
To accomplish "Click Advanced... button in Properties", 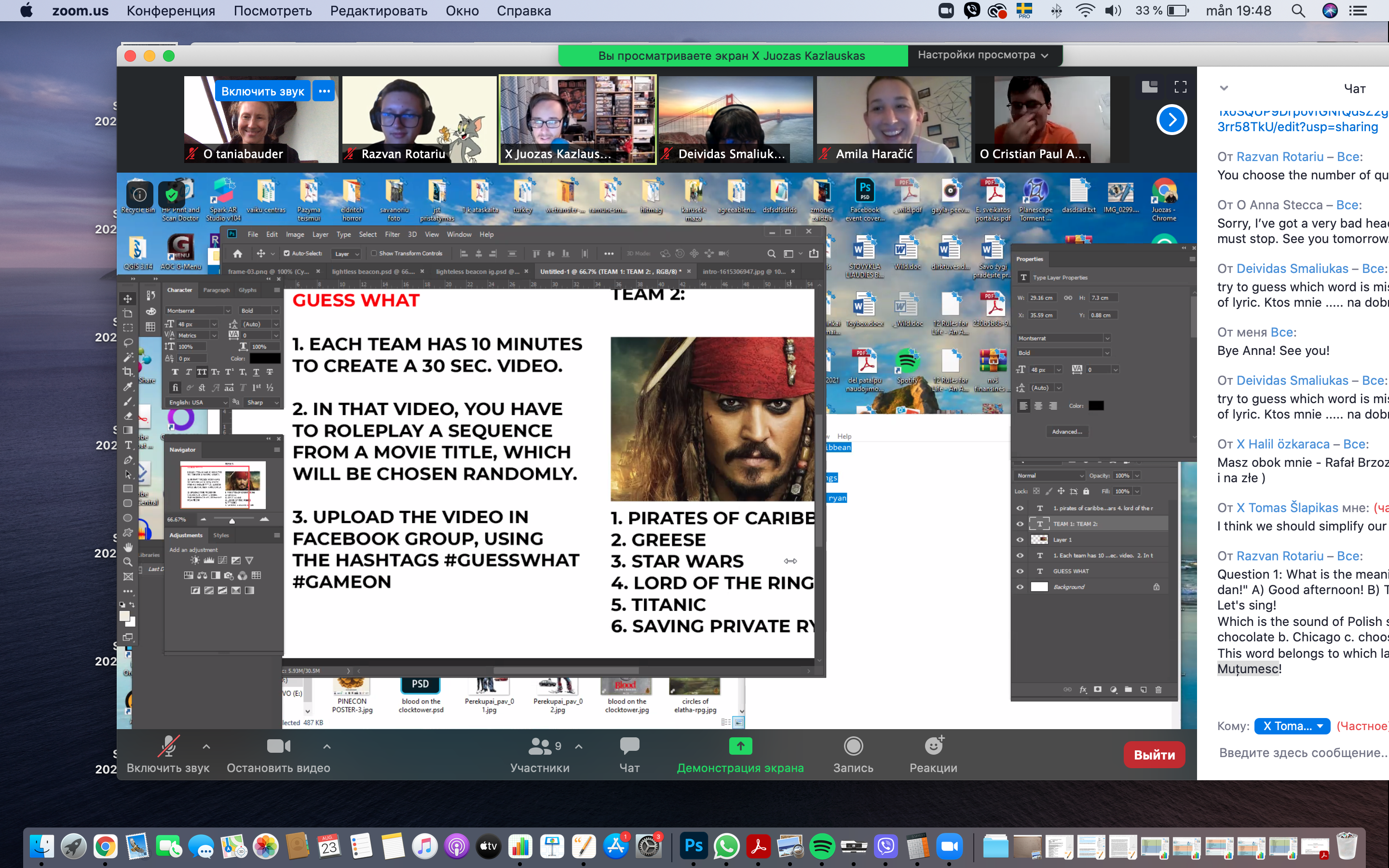I will (1067, 432).
